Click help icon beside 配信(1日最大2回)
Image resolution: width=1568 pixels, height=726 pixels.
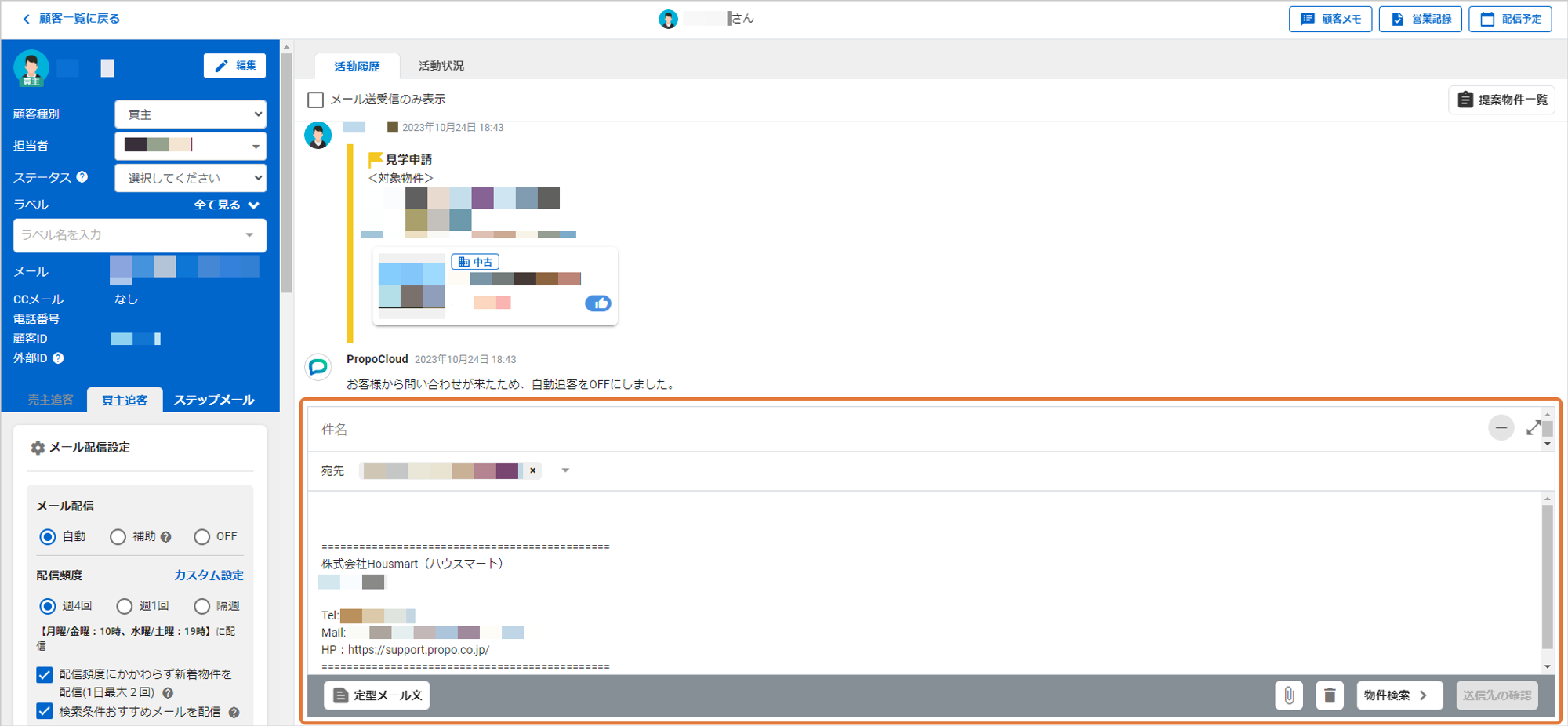pos(168,693)
